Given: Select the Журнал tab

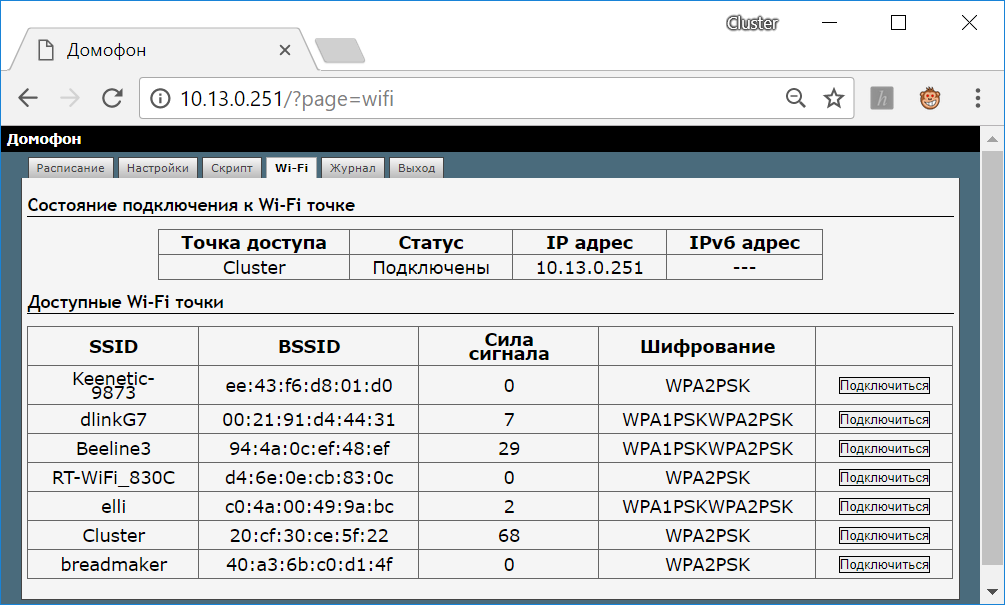Looking at the screenshot, I should pyautogui.click(x=352, y=167).
